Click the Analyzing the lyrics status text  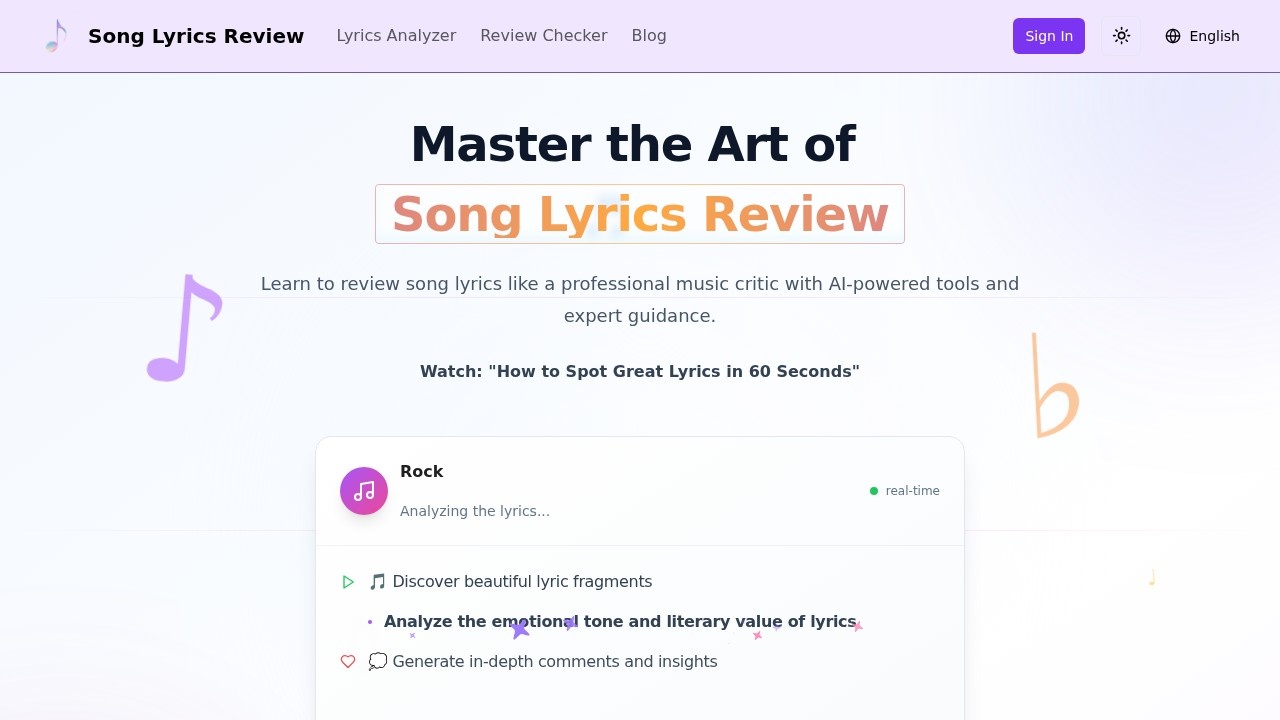click(x=475, y=511)
